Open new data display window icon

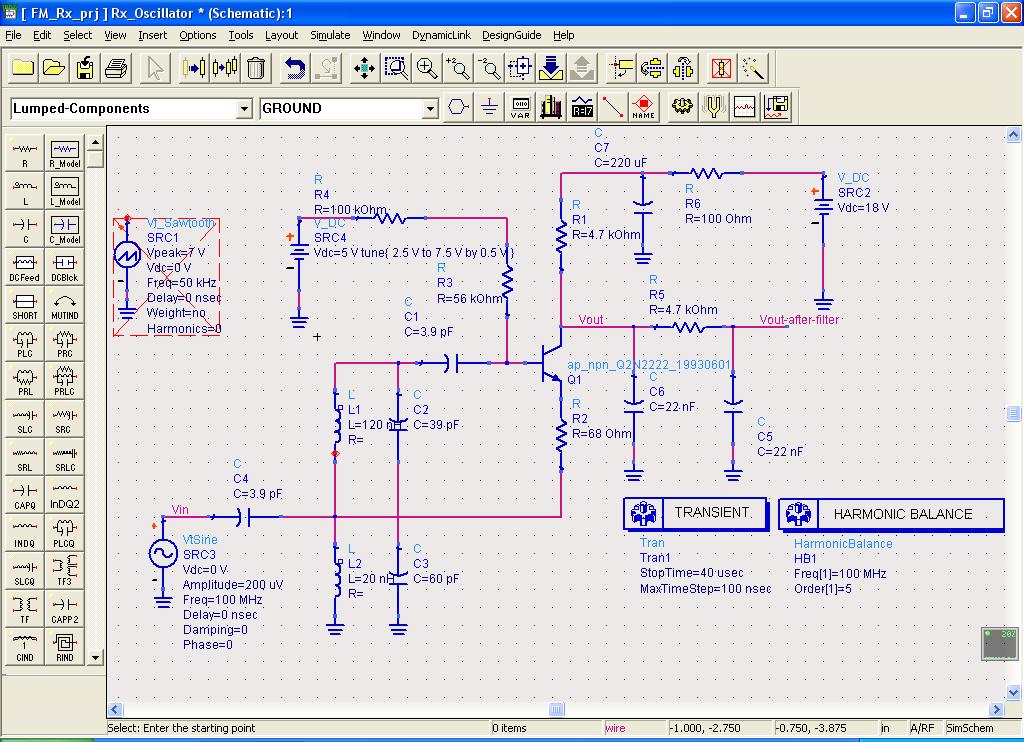point(744,106)
